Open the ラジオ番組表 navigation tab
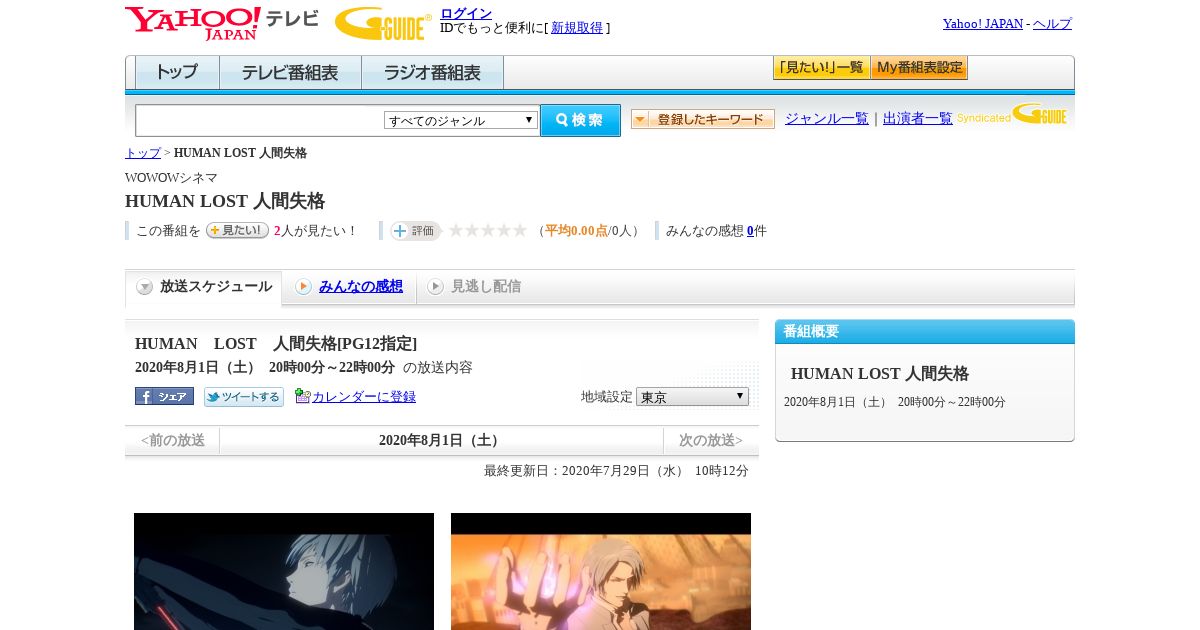 click(432, 73)
